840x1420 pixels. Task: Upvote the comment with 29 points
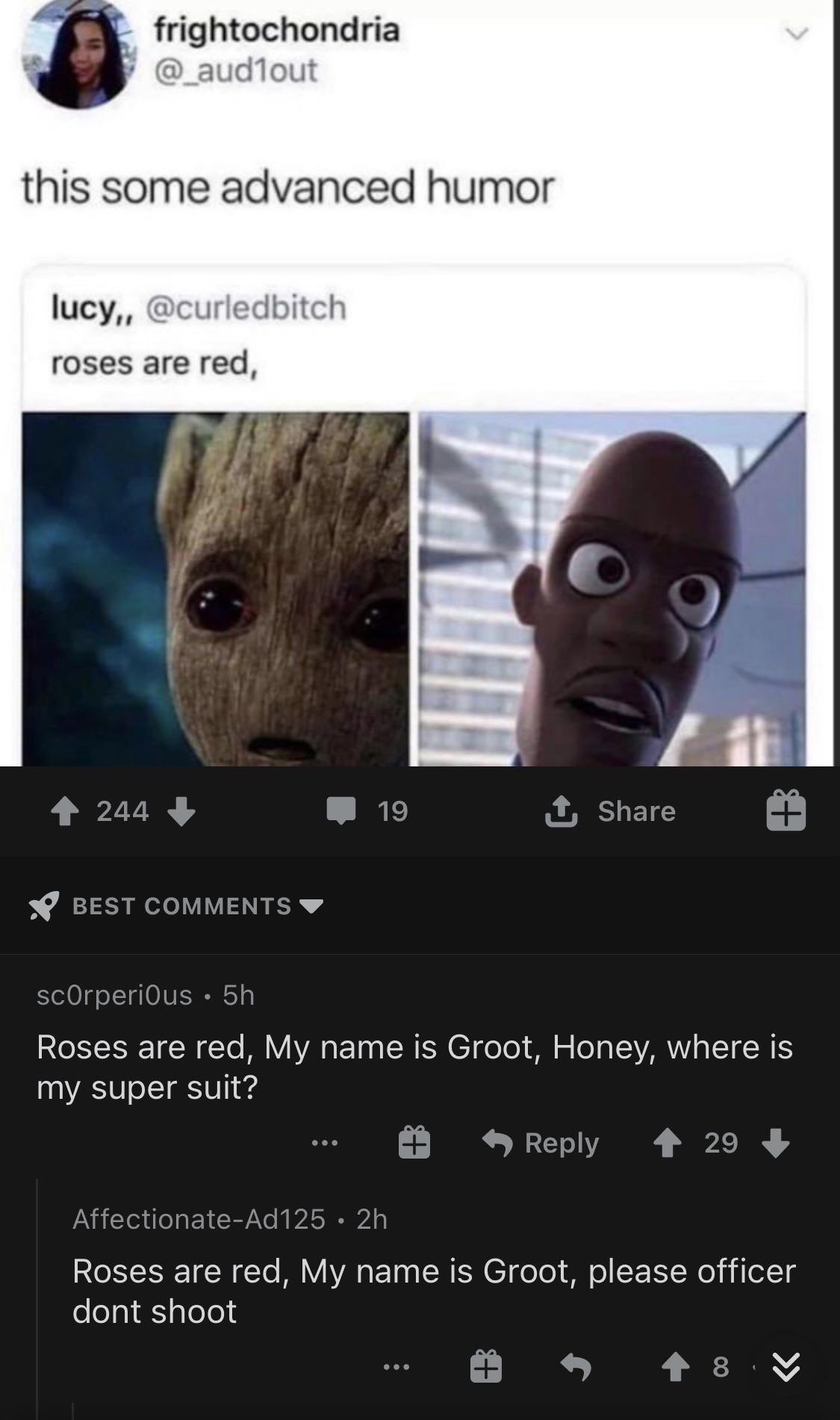[x=668, y=1143]
